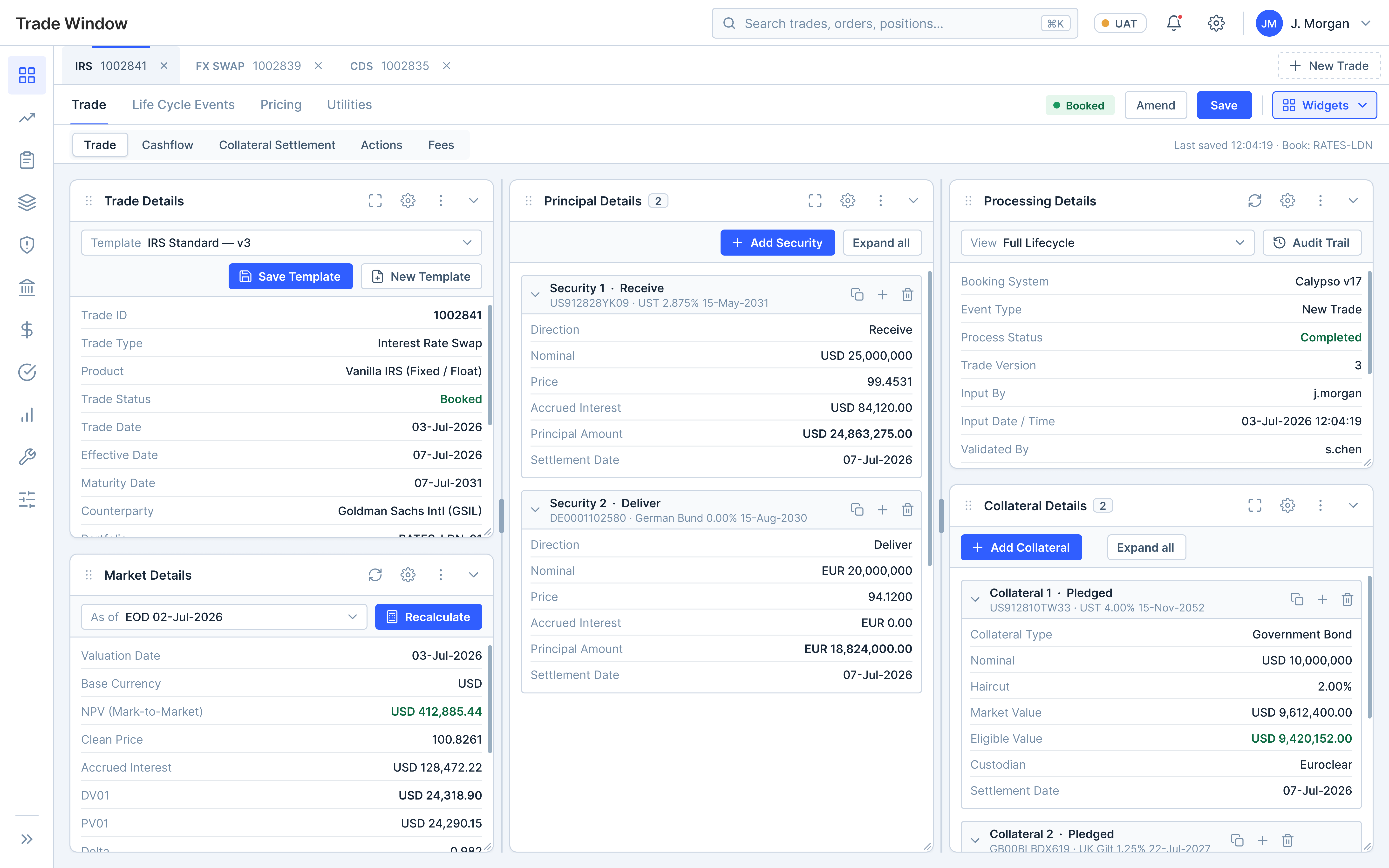Open the shield alert sidebar icon
This screenshot has height=868, width=1389.
click(x=27, y=245)
